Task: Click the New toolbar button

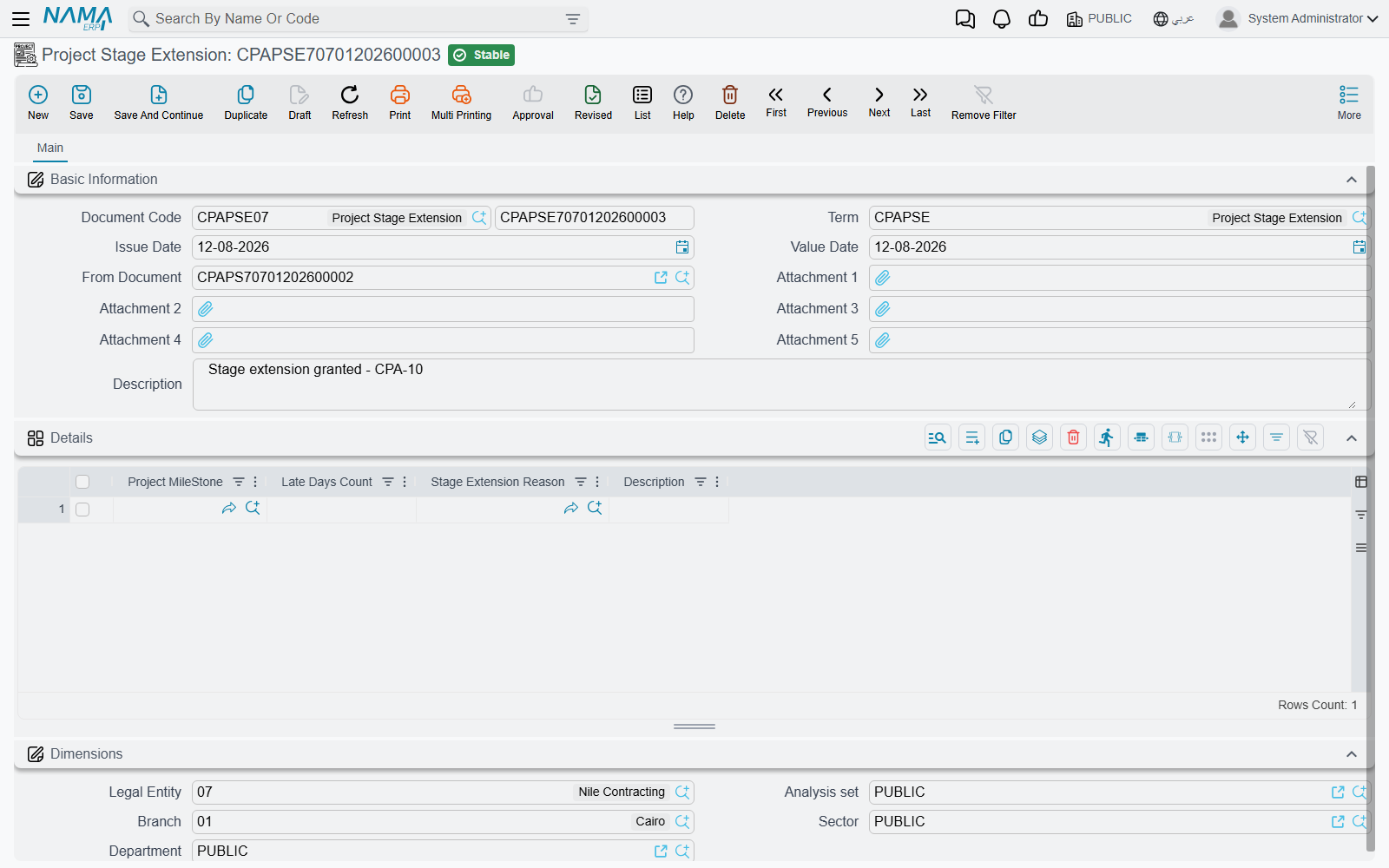Action: [38, 102]
